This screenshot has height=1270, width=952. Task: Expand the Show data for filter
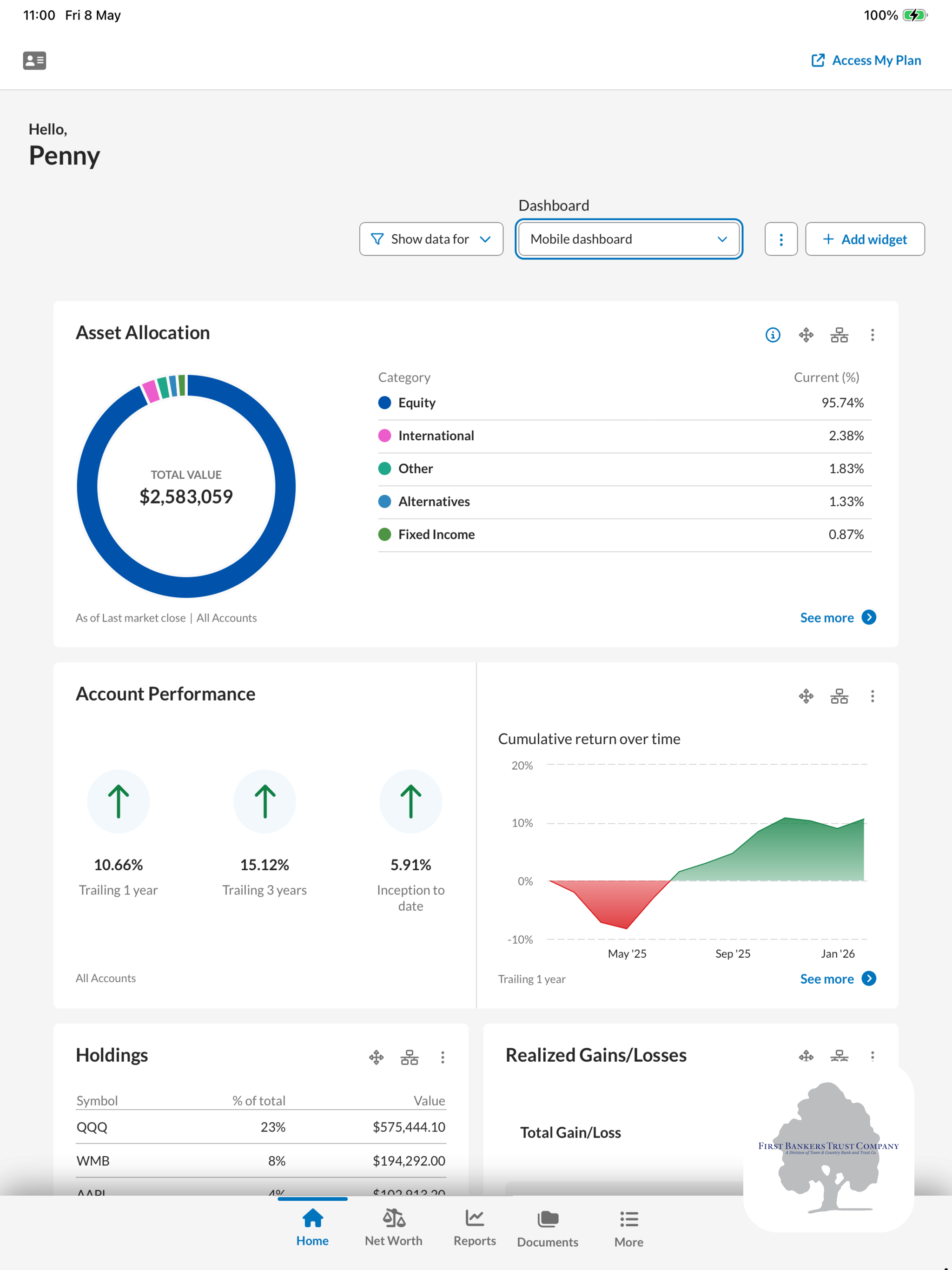pyautogui.click(x=431, y=239)
